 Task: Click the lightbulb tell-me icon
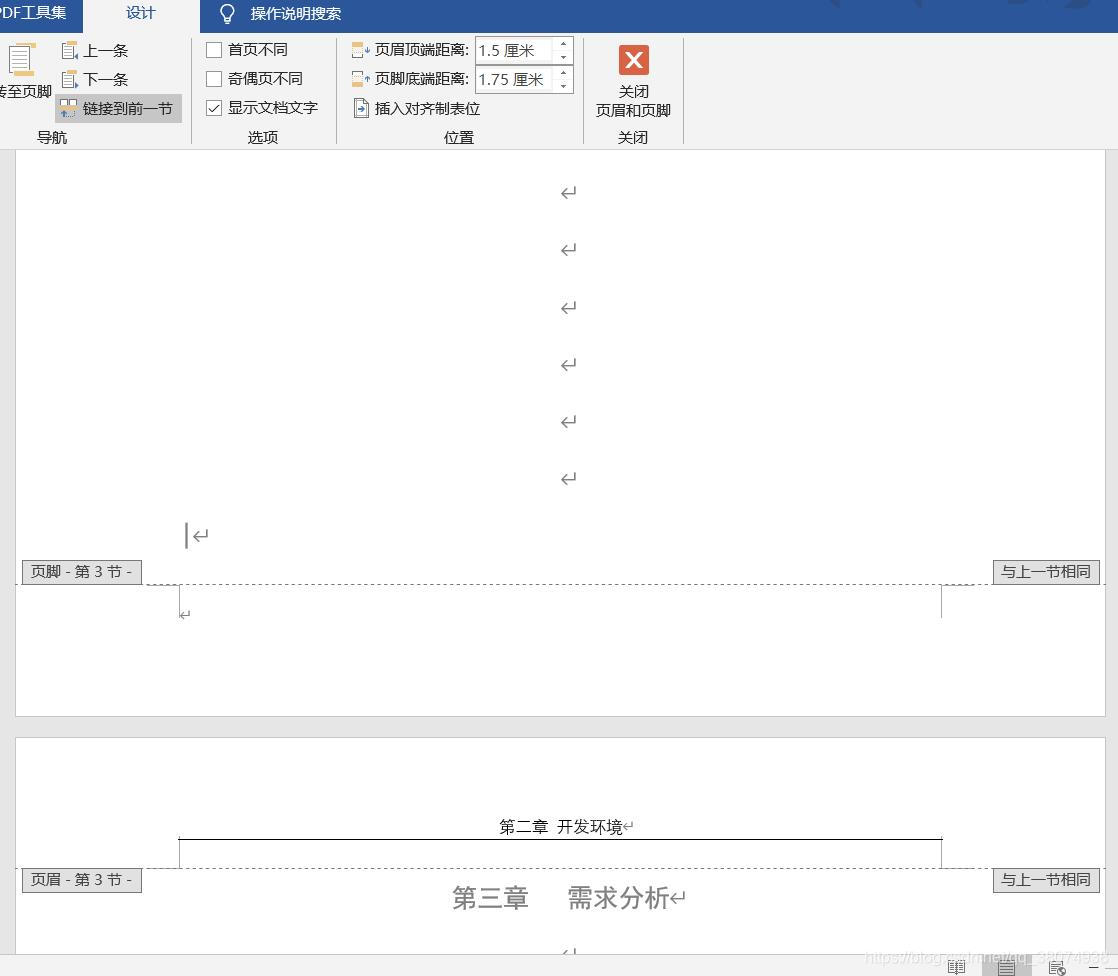pyautogui.click(x=227, y=14)
